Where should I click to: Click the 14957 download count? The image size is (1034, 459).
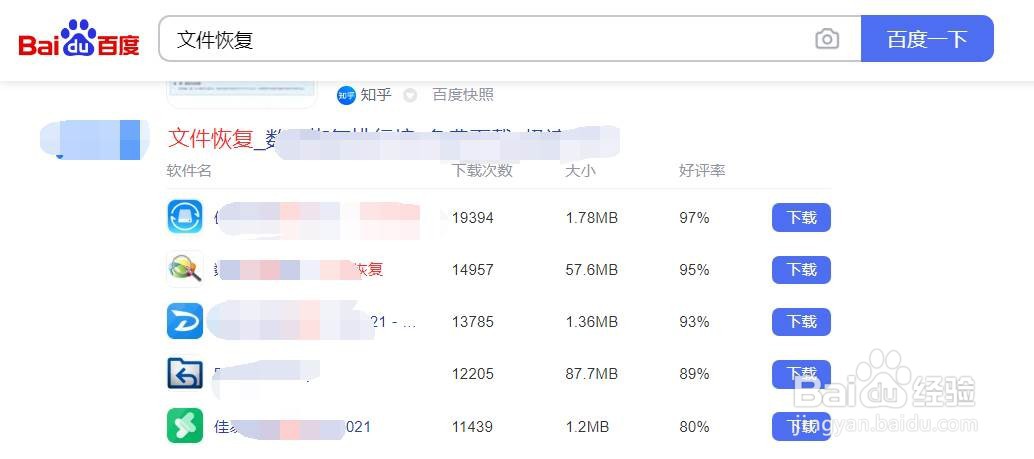[x=473, y=270]
